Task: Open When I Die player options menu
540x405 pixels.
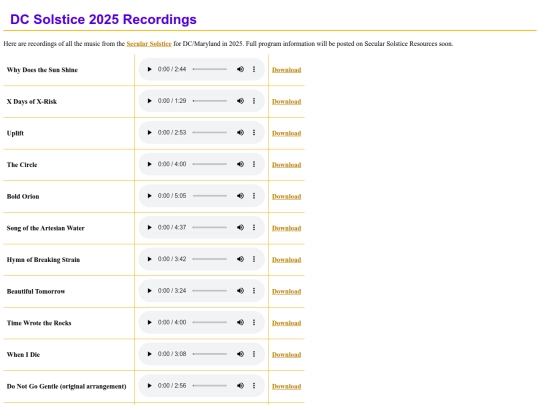Action: (254, 354)
